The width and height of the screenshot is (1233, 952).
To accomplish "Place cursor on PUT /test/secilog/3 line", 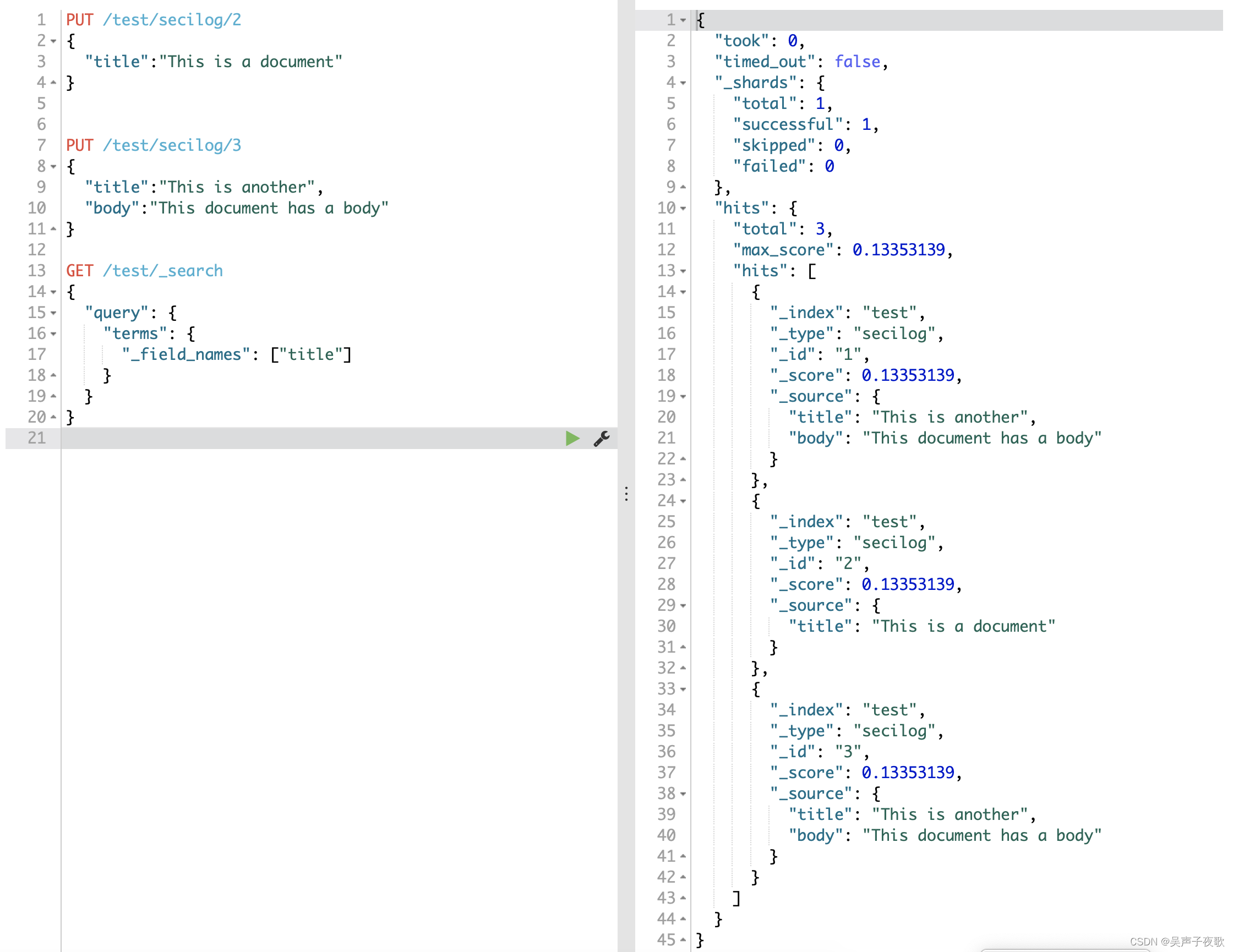I will point(154,146).
